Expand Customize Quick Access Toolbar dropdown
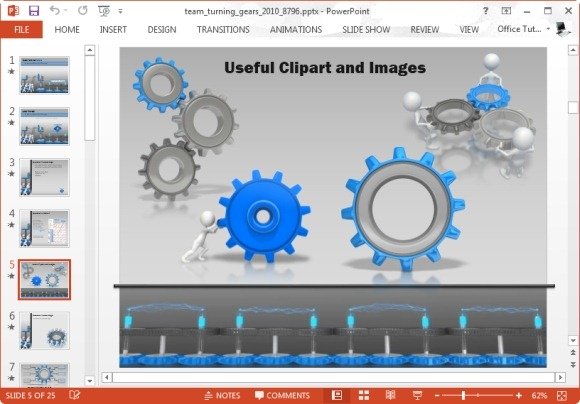The image size is (580, 404). (x=121, y=11)
